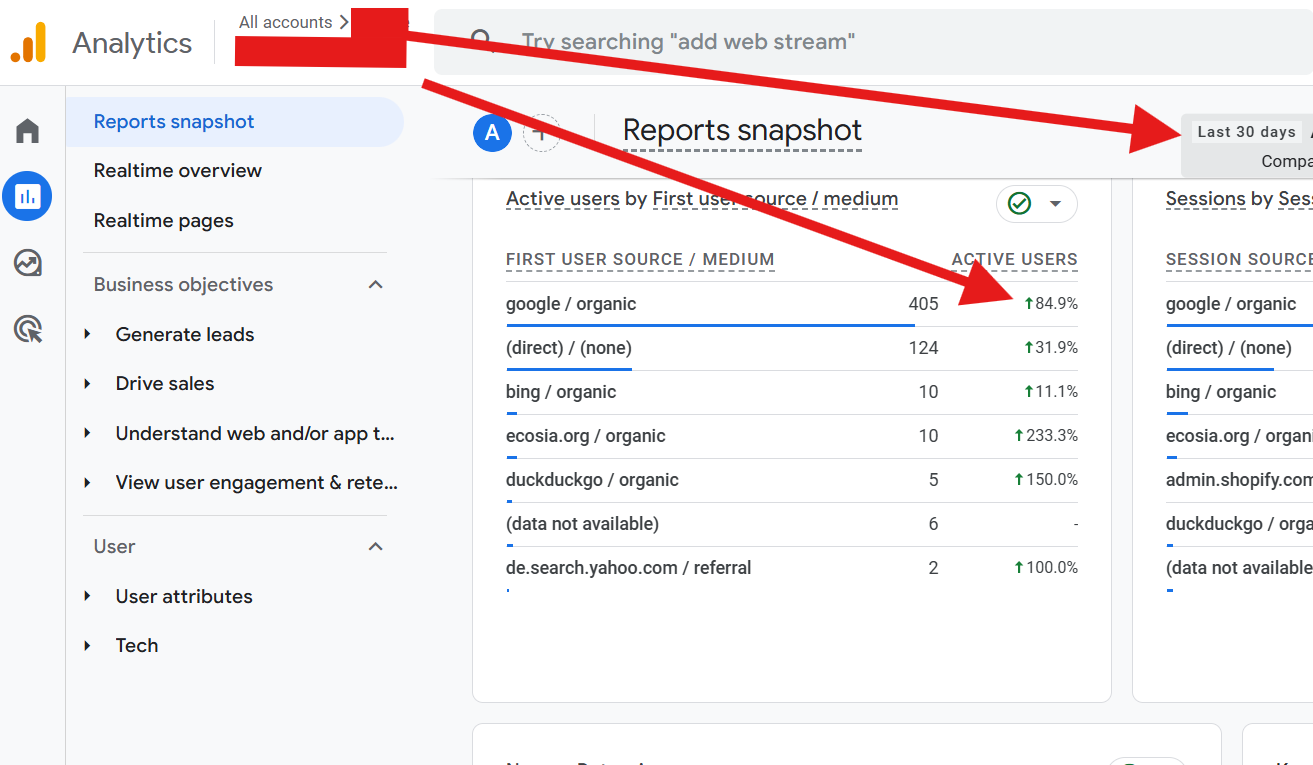The height and width of the screenshot is (765, 1313).
Task: Select (direct) / (none) in the Sessions card
Action: click(x=1229, y=348)
